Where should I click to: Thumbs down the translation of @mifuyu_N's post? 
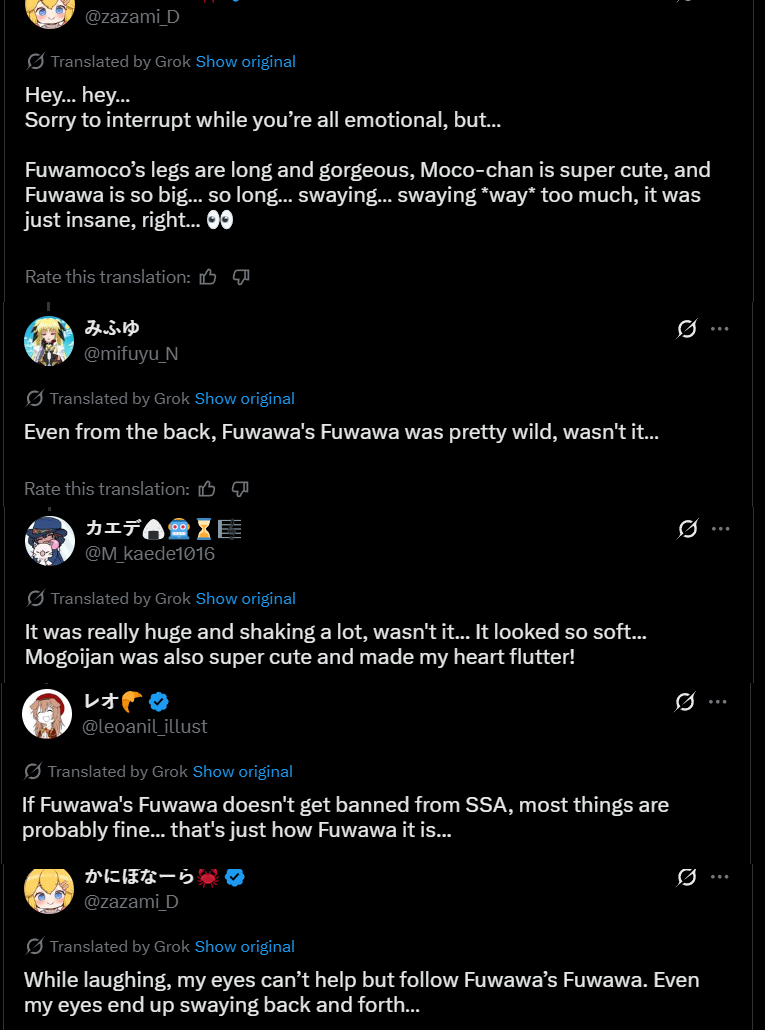(x=240, y=489)
